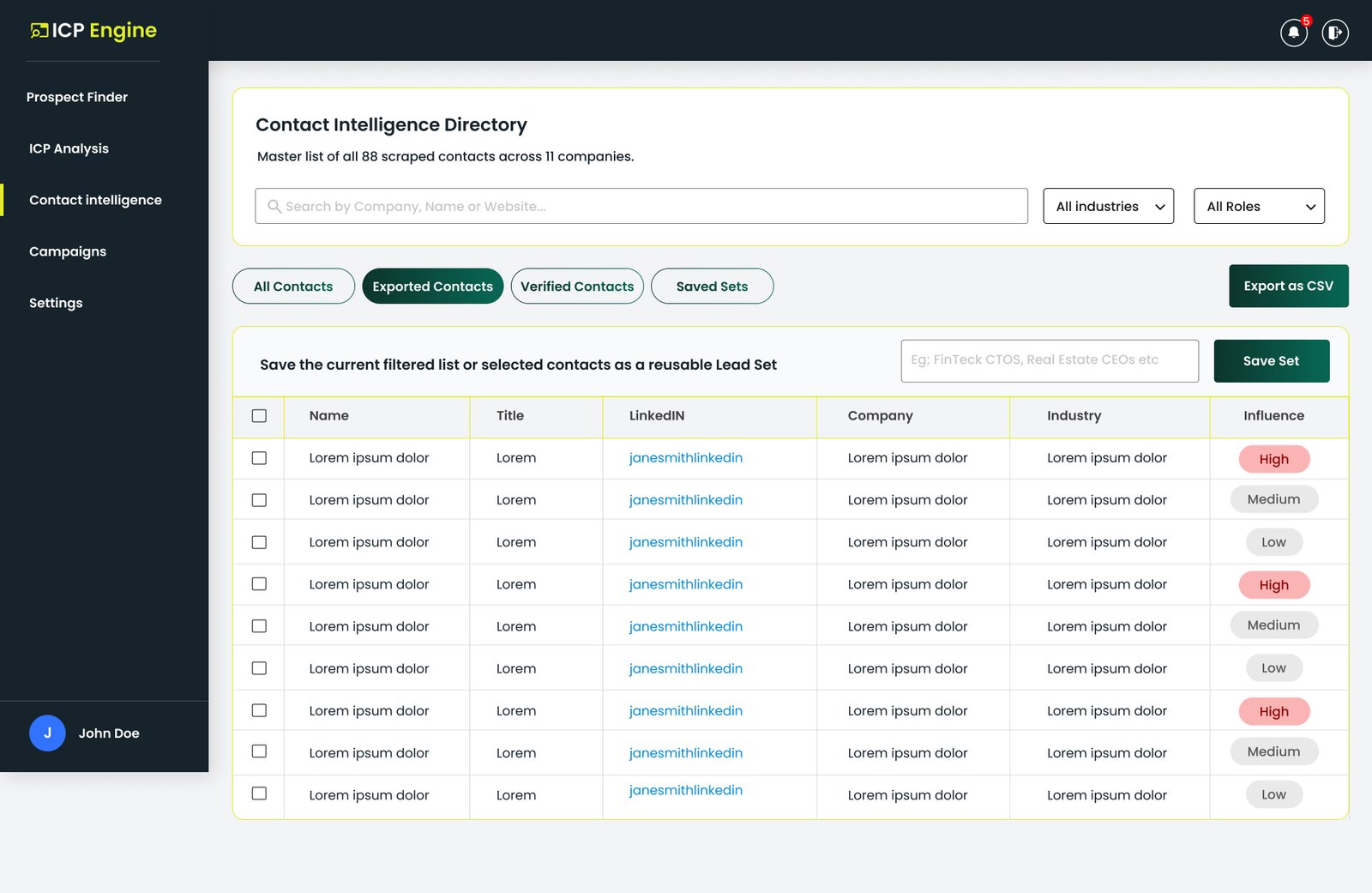Switch to the Exported Contacts tab
This screenshot has width=1372, height=893.
(433, 287)
